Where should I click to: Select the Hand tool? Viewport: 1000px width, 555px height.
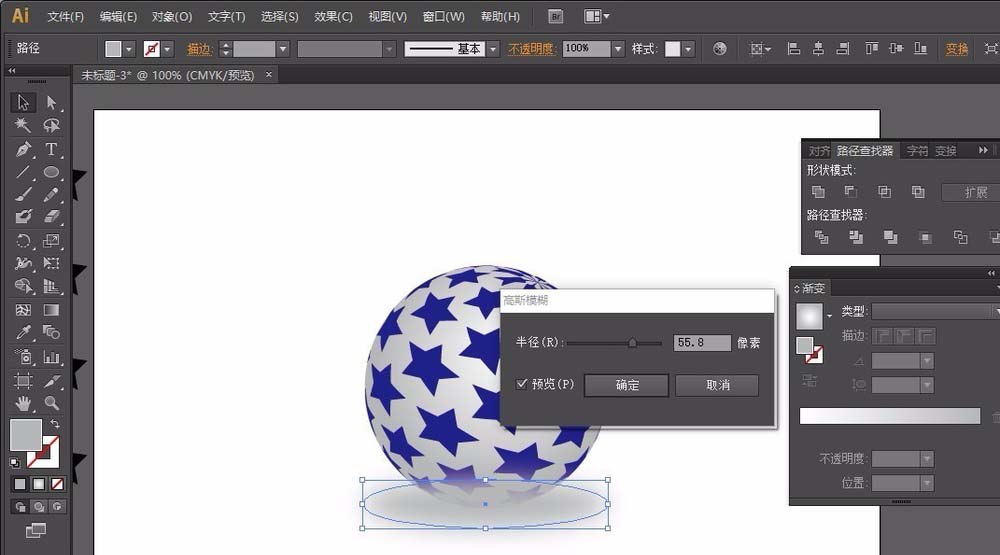point(23,403)
